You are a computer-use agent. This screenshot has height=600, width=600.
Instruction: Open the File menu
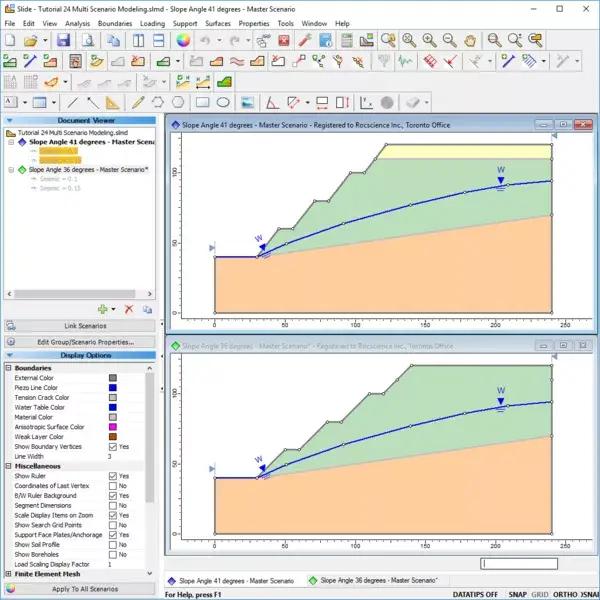(x=10, y=23)
